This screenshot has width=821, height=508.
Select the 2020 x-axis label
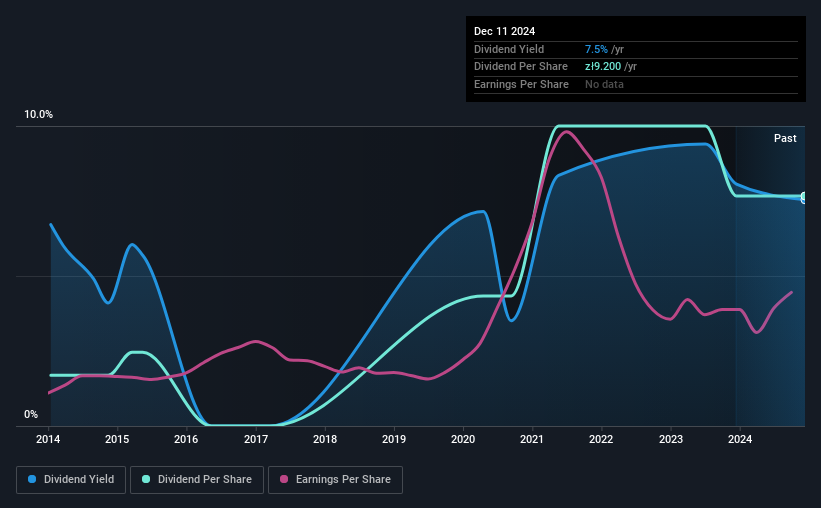point(463,439)
